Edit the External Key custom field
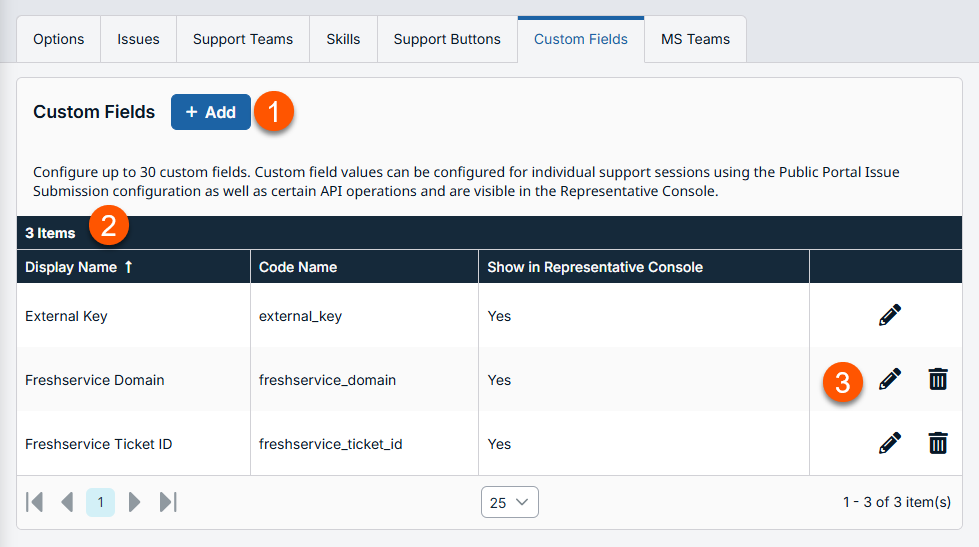The width and height of the screenshot is (979, 547). tap(889, 316)
